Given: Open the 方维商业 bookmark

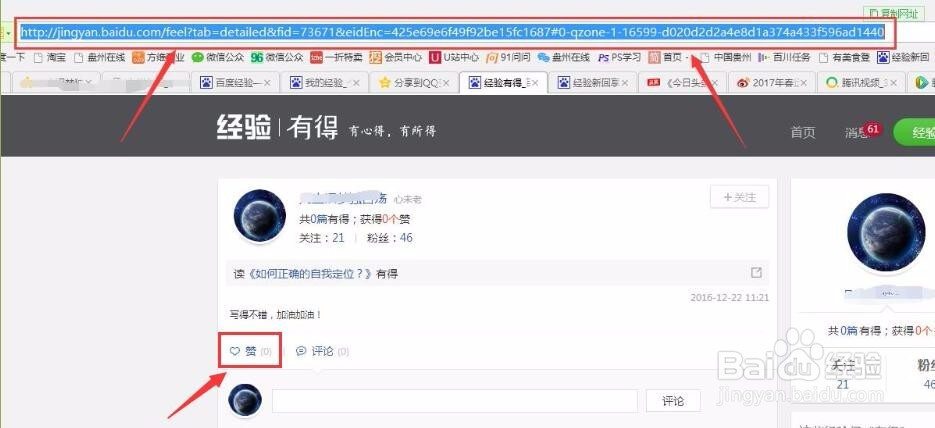Looking at the screenshot, I should point(158,58).
